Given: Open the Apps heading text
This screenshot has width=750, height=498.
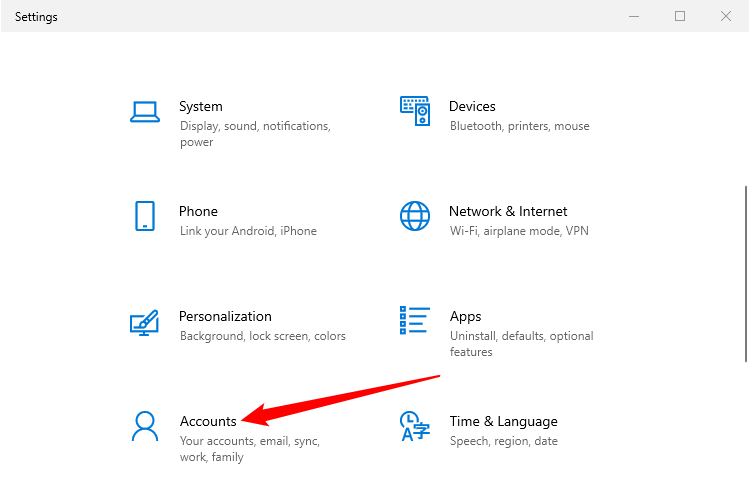Looking at the screenshot, I should pos(465,316).
